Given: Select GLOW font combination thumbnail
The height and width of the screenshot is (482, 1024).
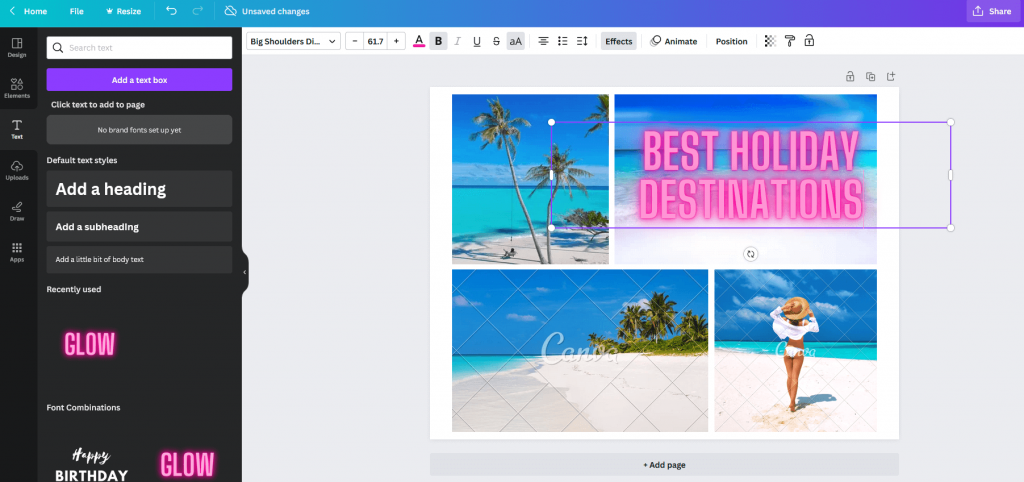Looking at the screenshot, I should tap(187, 465).
